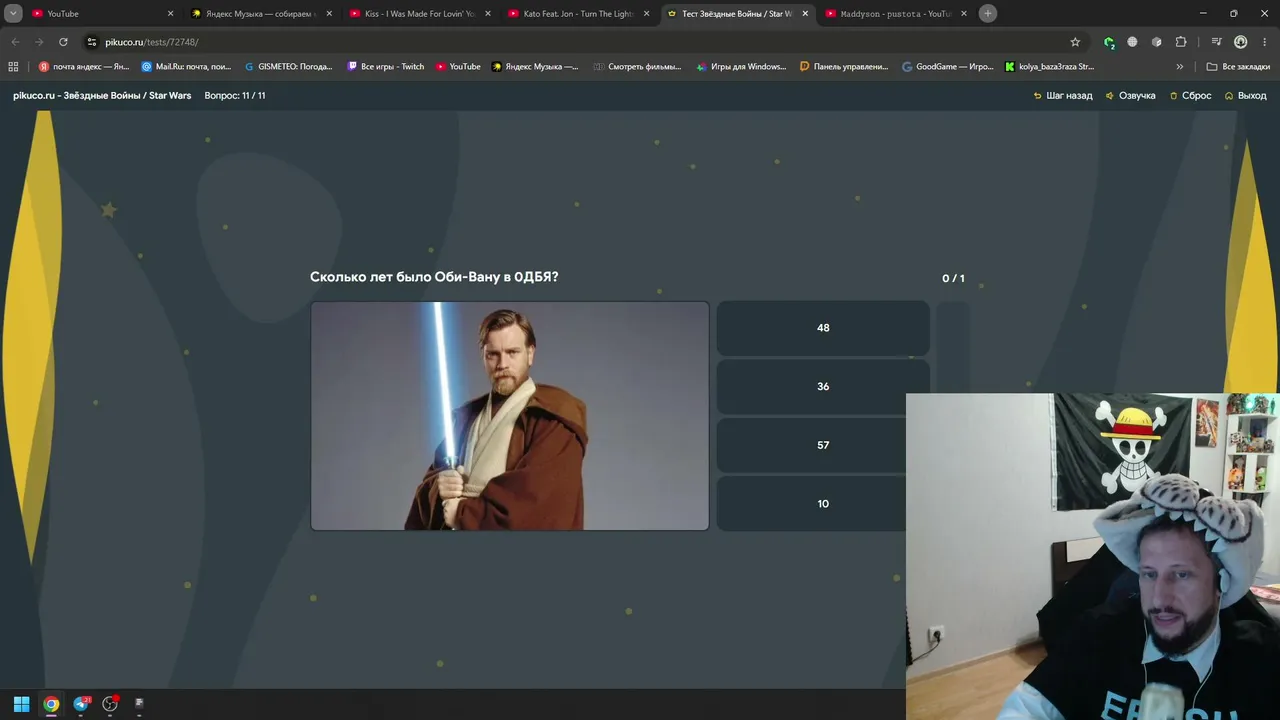Viewport: 1280px width, 720px height.
Task: Open the kolya_baza3raza bookmark
Action: point(1050,67)
